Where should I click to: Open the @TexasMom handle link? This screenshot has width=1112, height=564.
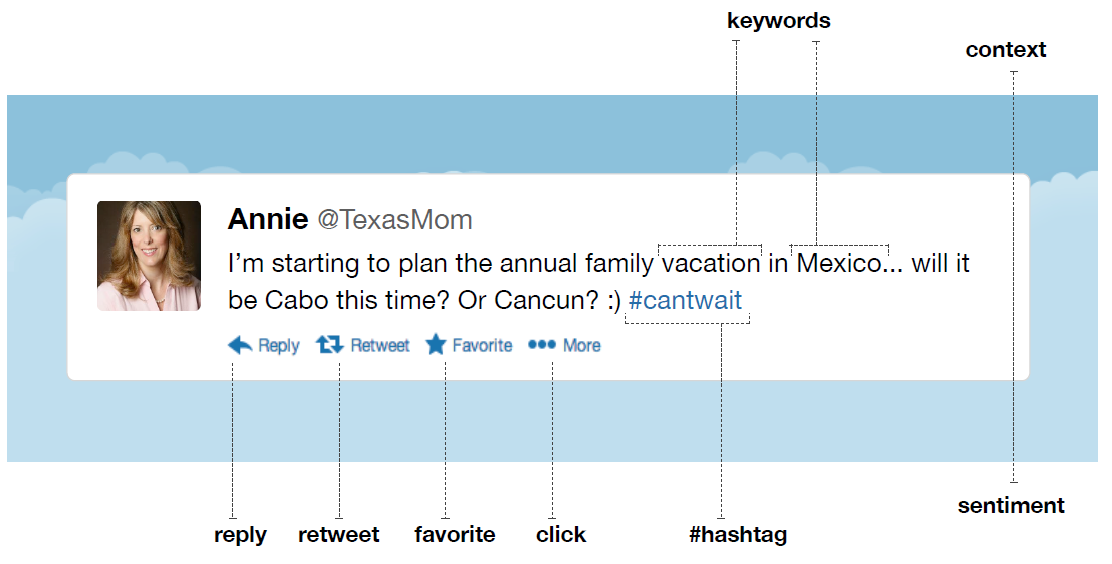pyautogui.click(x=395, y=220)
